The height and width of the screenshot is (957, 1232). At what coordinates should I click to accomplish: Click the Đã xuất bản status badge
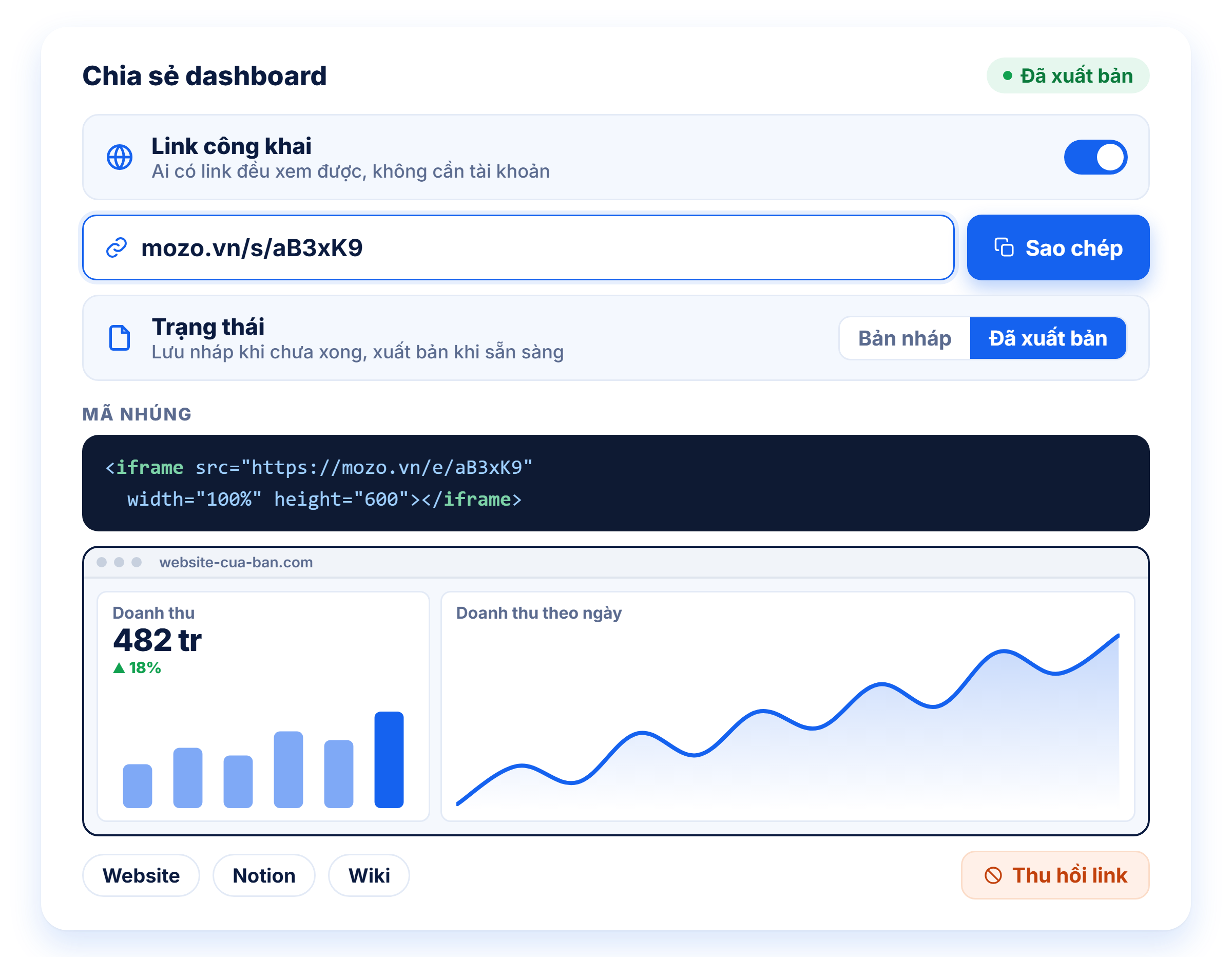pyautogui.click(x=1067, y=75)
